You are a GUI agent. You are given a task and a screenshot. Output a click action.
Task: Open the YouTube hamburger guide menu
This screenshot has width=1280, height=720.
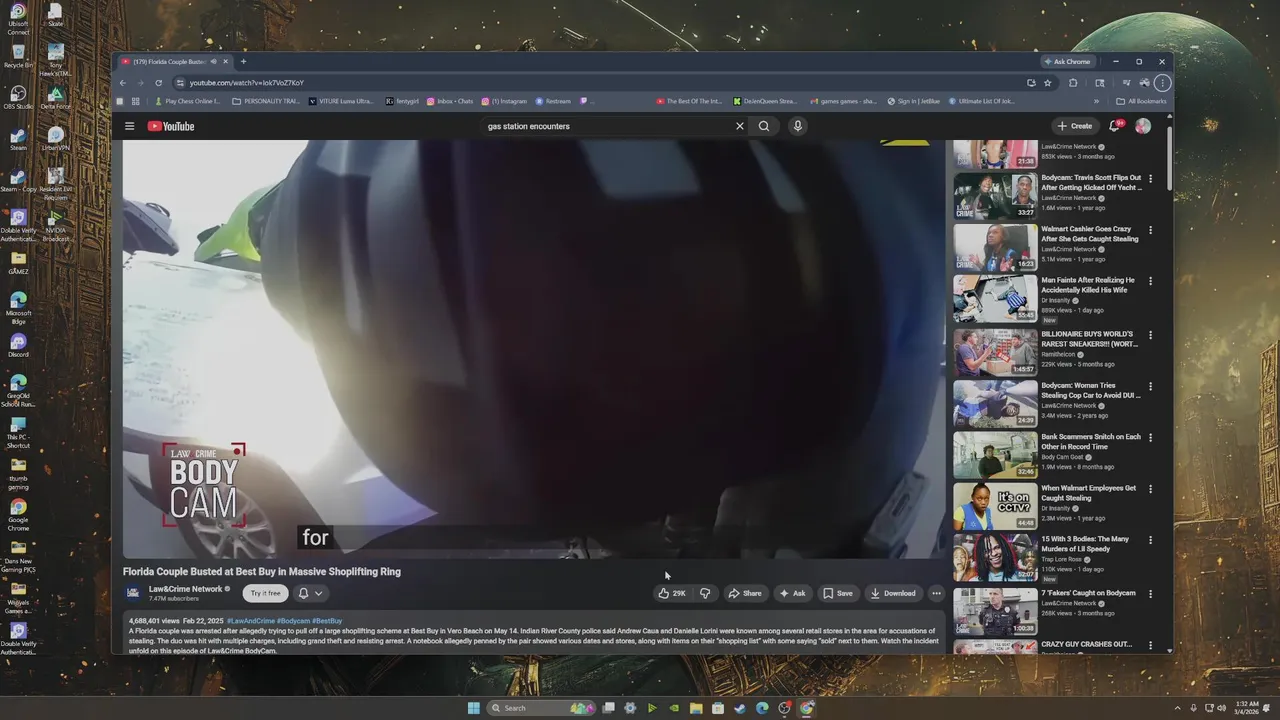[x=129, y=126]
